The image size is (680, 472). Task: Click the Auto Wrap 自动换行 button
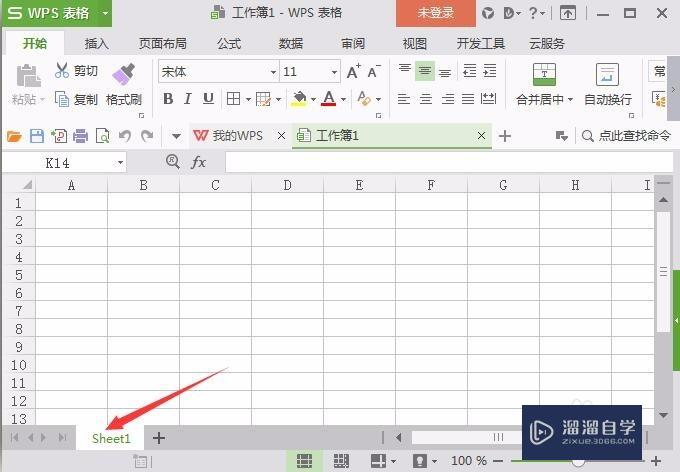(x=608, y=85)
